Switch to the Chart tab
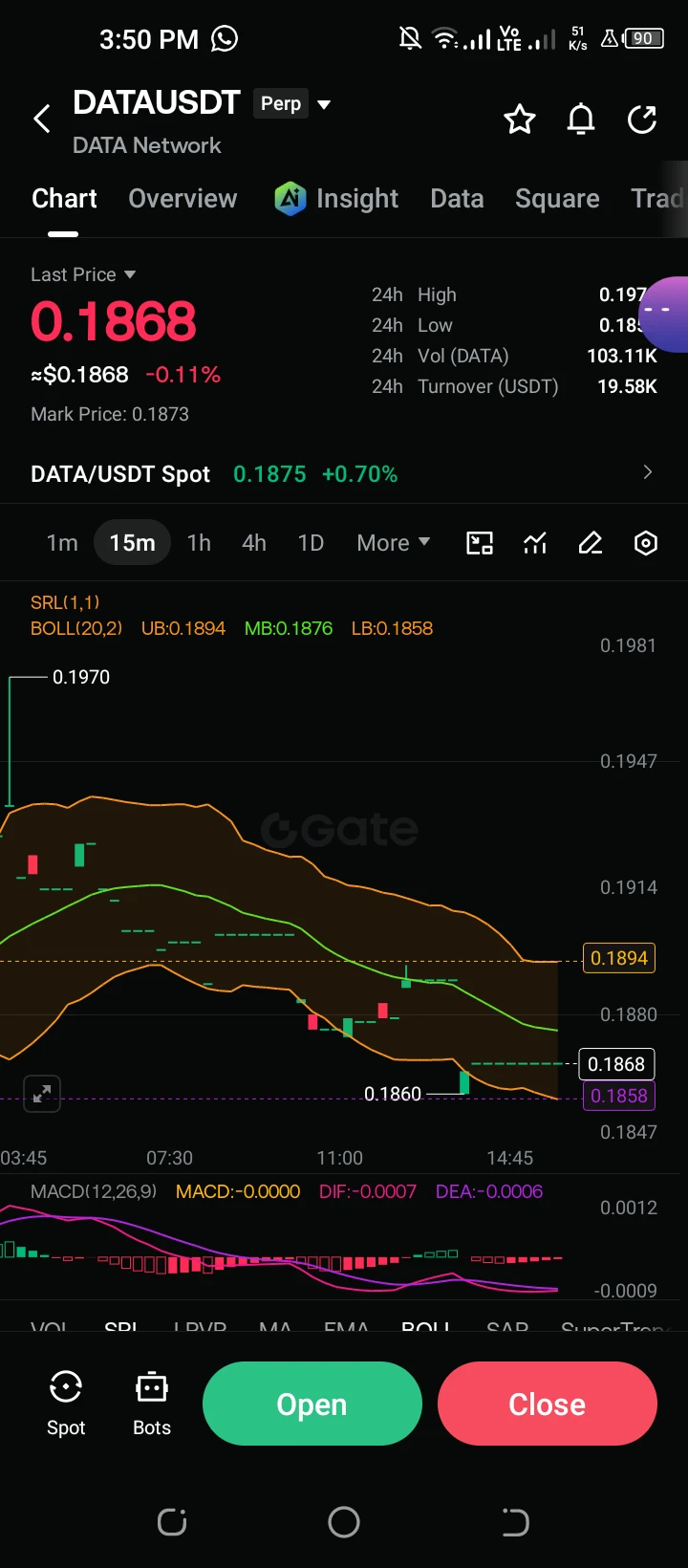 tap(64, 199)
